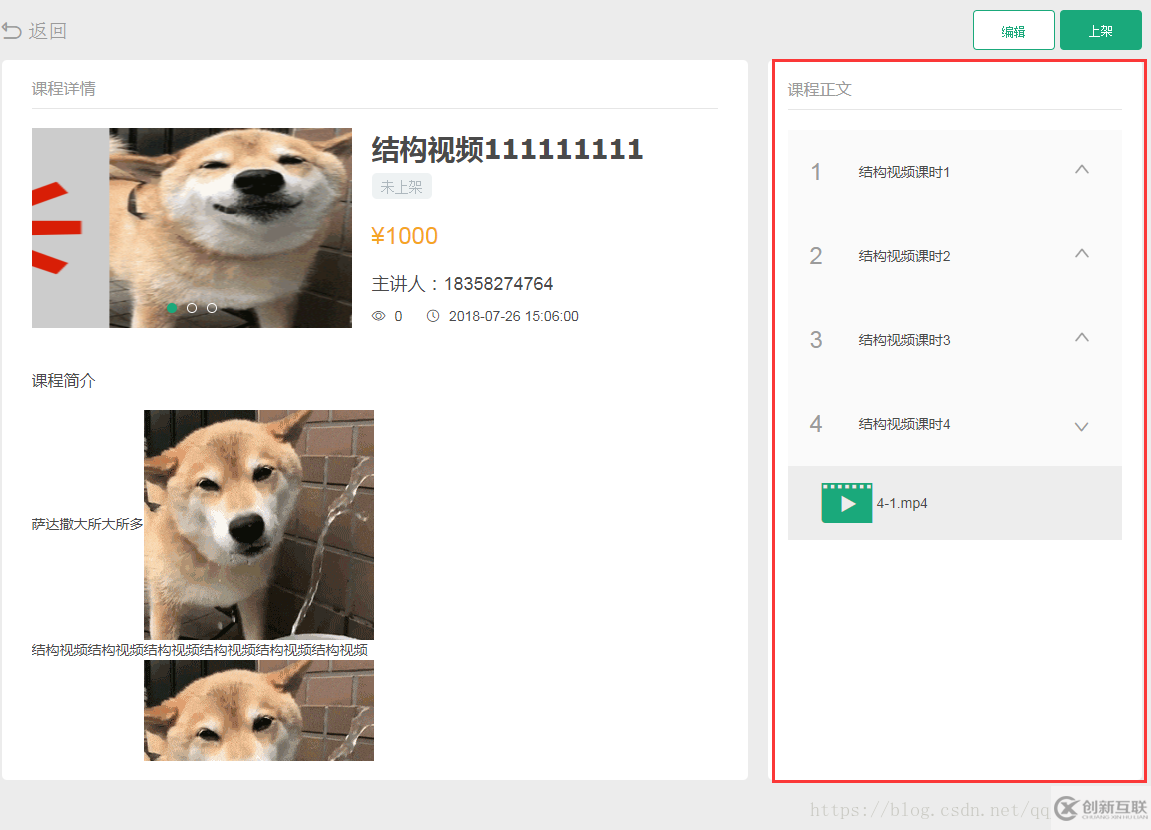Click the clock icon beside the date
This screenshot has height=830, width=1151.
pyautogui.click(x=433, y=316)
